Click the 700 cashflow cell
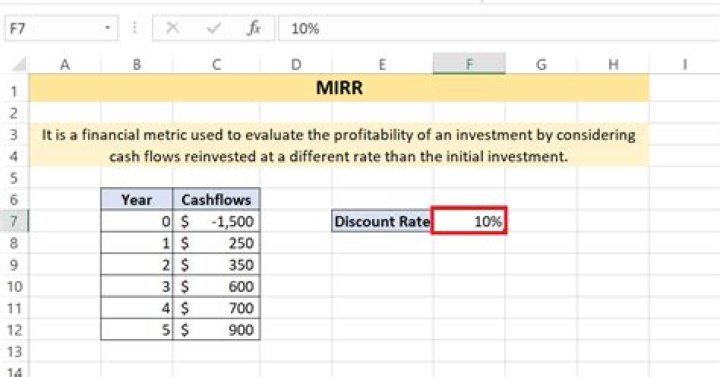720x377 pixels. click(216, 308)
